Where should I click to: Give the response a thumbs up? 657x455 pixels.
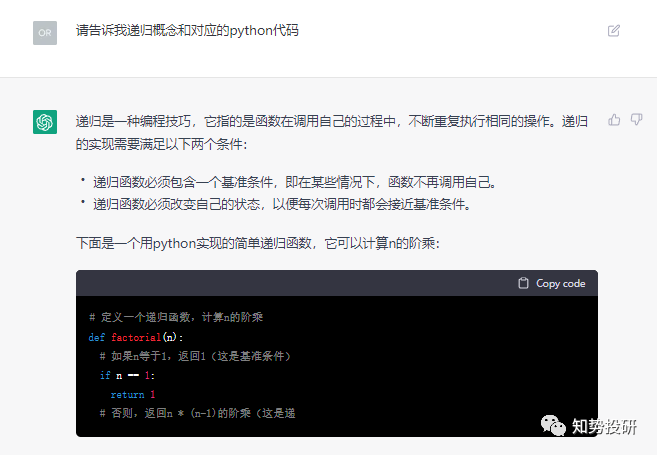[614, 120]
